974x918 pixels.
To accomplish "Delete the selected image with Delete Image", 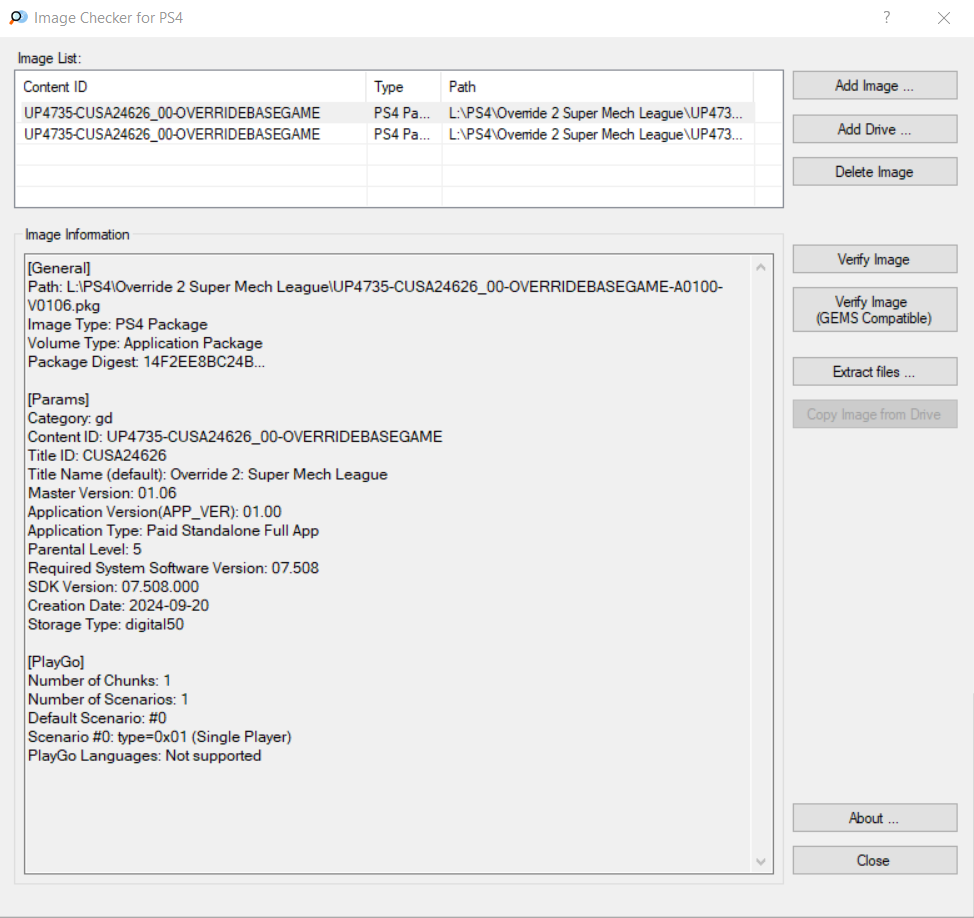I will [x=875, y=171].
